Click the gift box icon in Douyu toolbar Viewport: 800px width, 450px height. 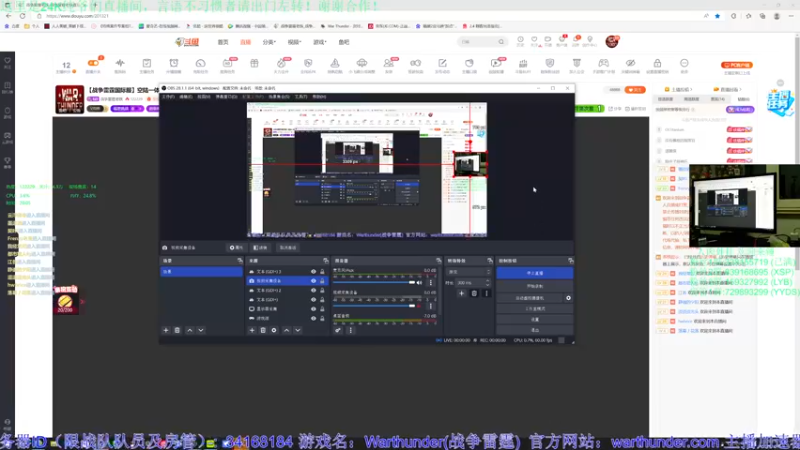tap(254, 63)
